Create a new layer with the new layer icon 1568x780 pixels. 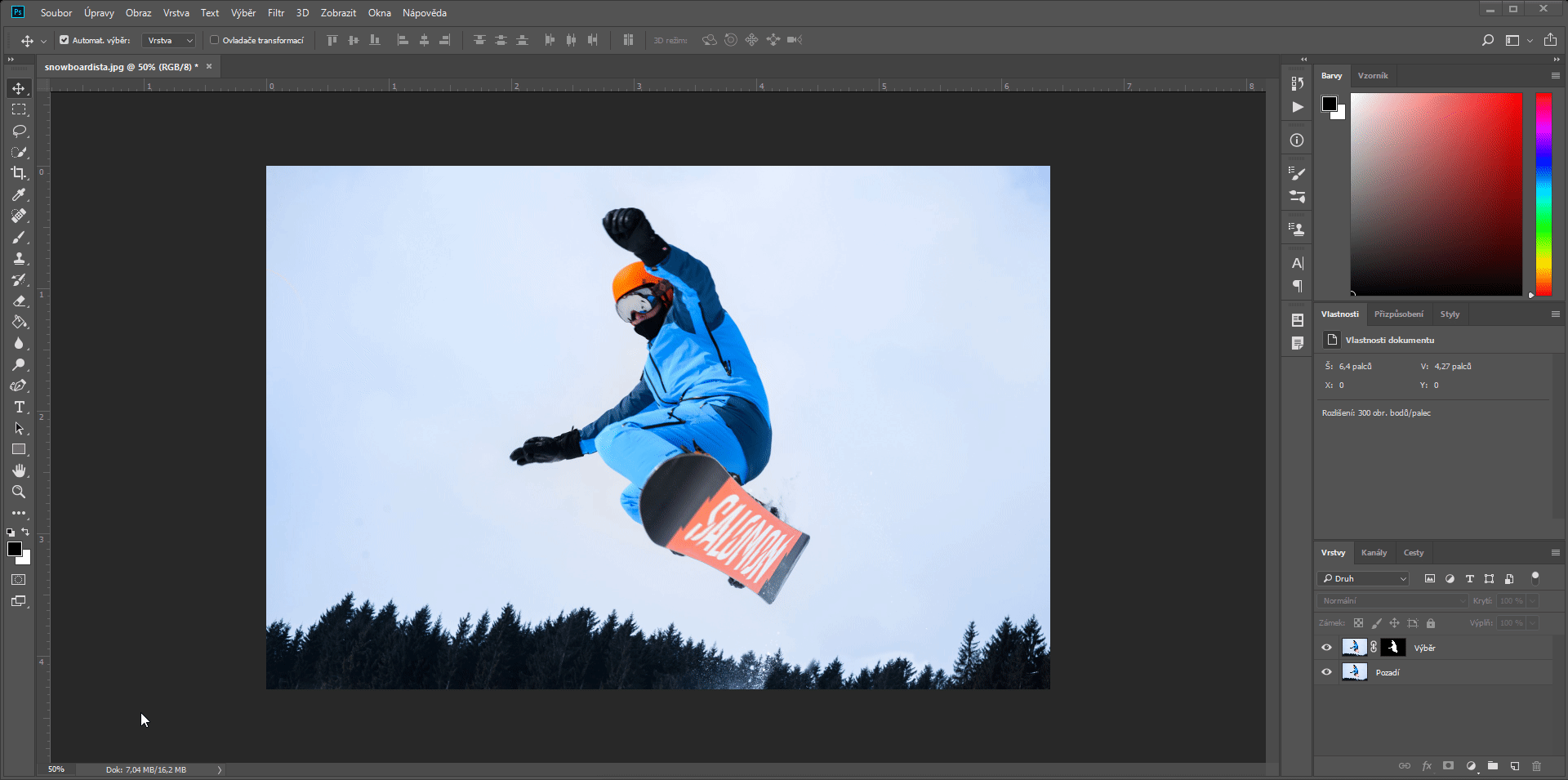point(1515,766)
